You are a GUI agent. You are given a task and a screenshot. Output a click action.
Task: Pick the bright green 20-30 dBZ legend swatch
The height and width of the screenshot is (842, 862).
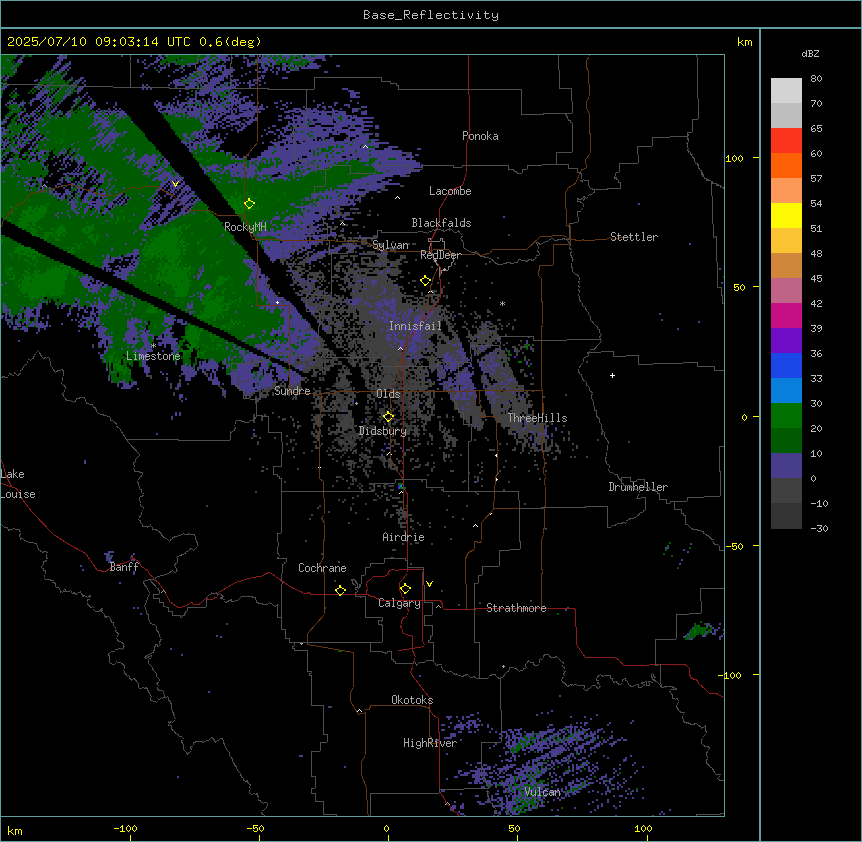point(786,416)
